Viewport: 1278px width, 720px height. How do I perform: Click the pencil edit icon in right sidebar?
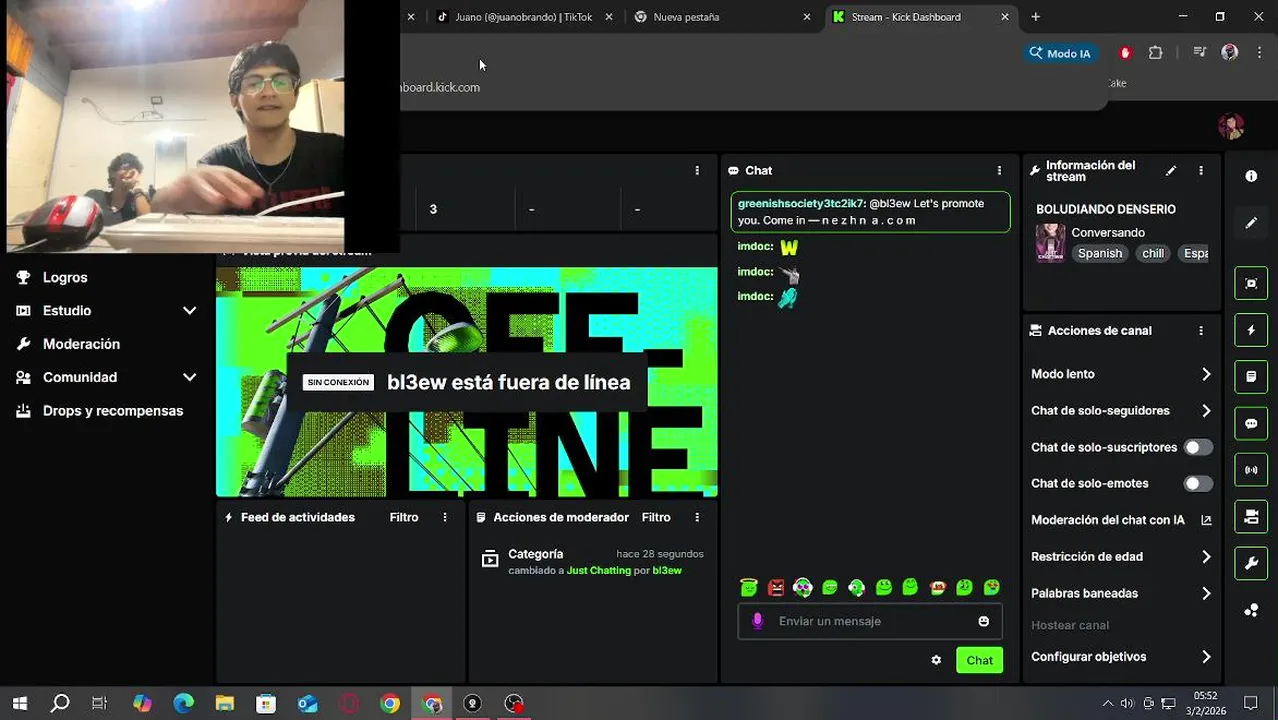(x=1251, y=223)
